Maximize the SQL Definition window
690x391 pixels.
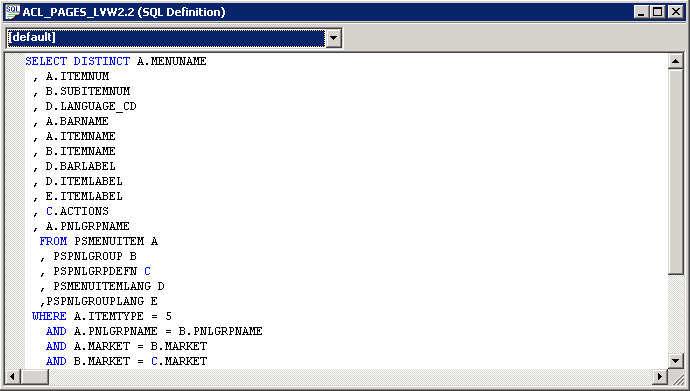pos(657,12)
